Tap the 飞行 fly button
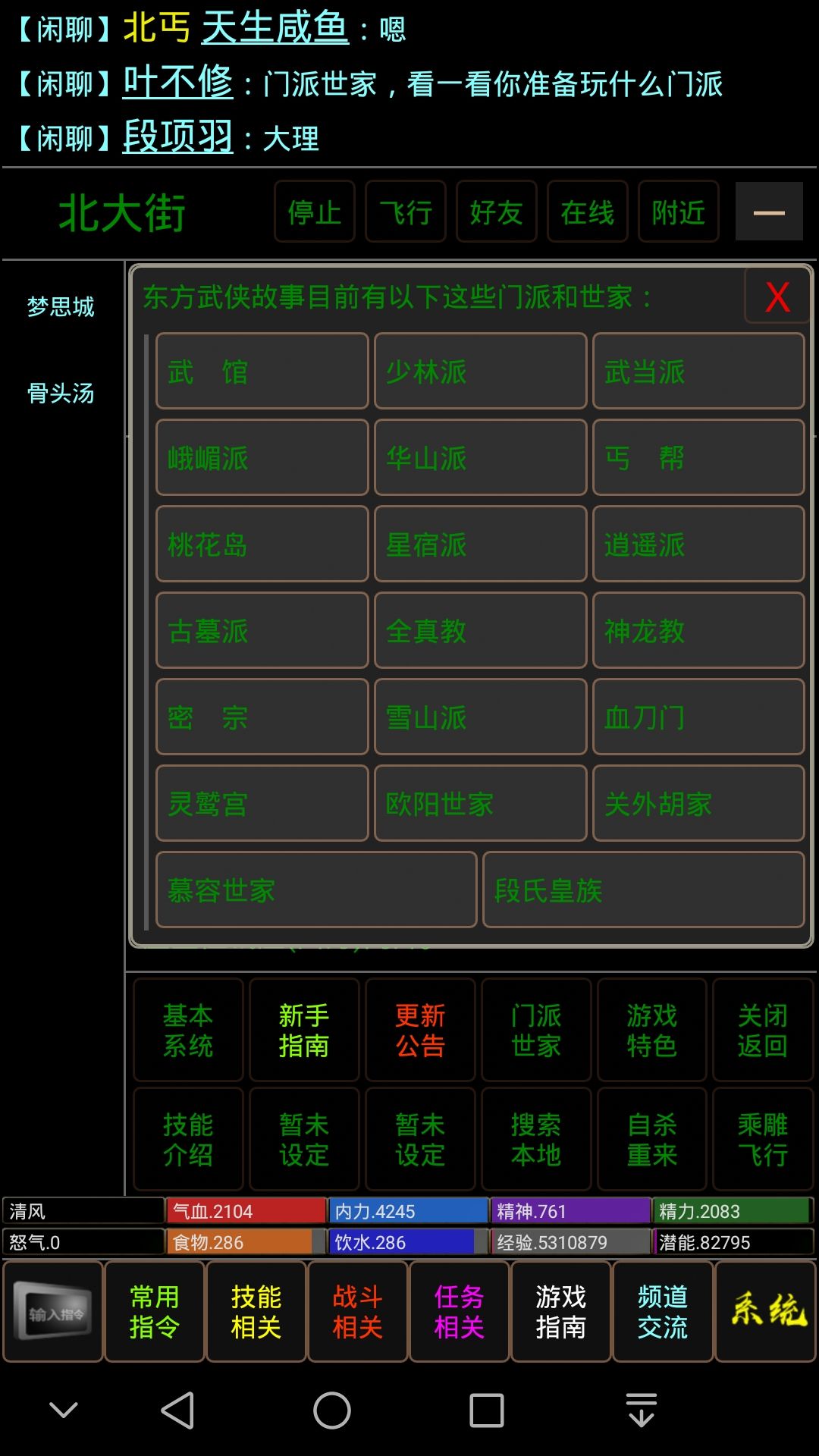 point(406,212)
